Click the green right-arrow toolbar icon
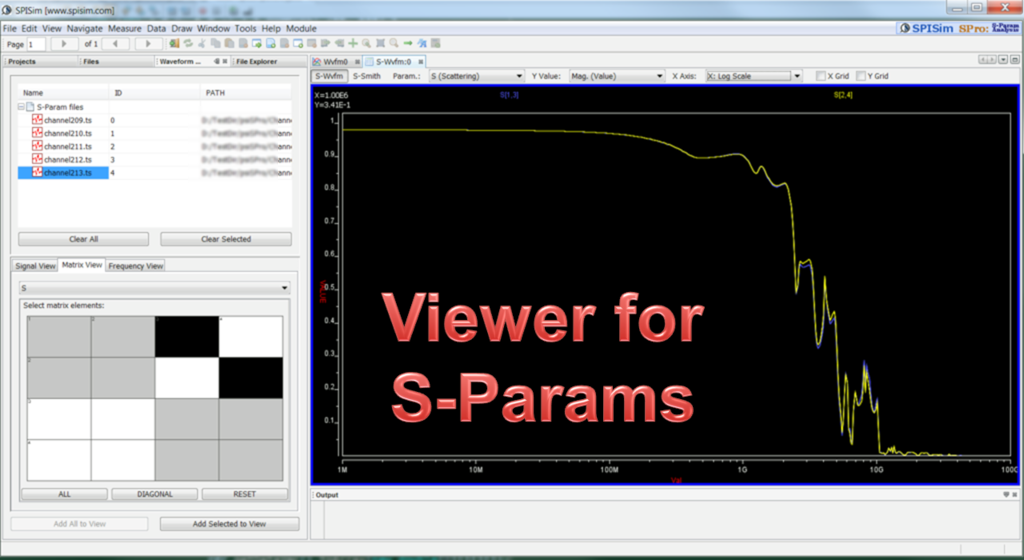 coord(408,44)
